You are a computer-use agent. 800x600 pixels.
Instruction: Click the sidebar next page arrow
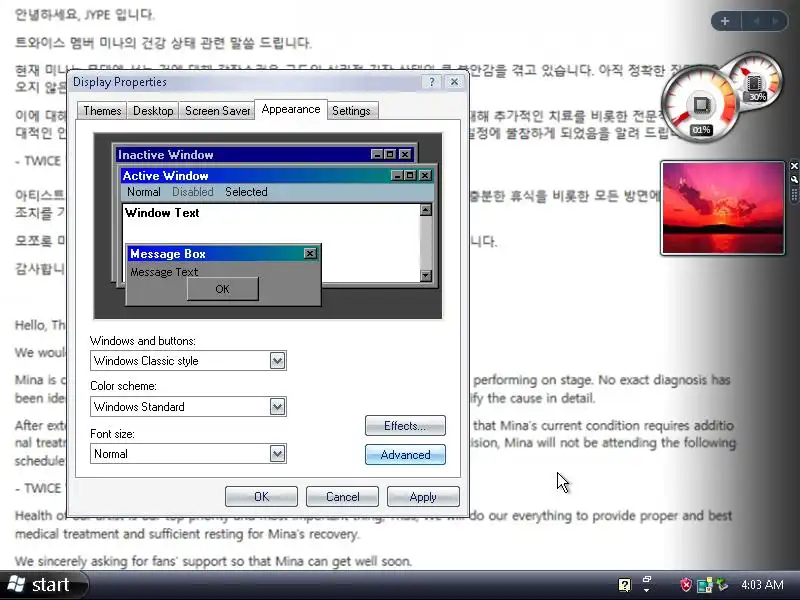pyautogui.click(x=775, y=21)
